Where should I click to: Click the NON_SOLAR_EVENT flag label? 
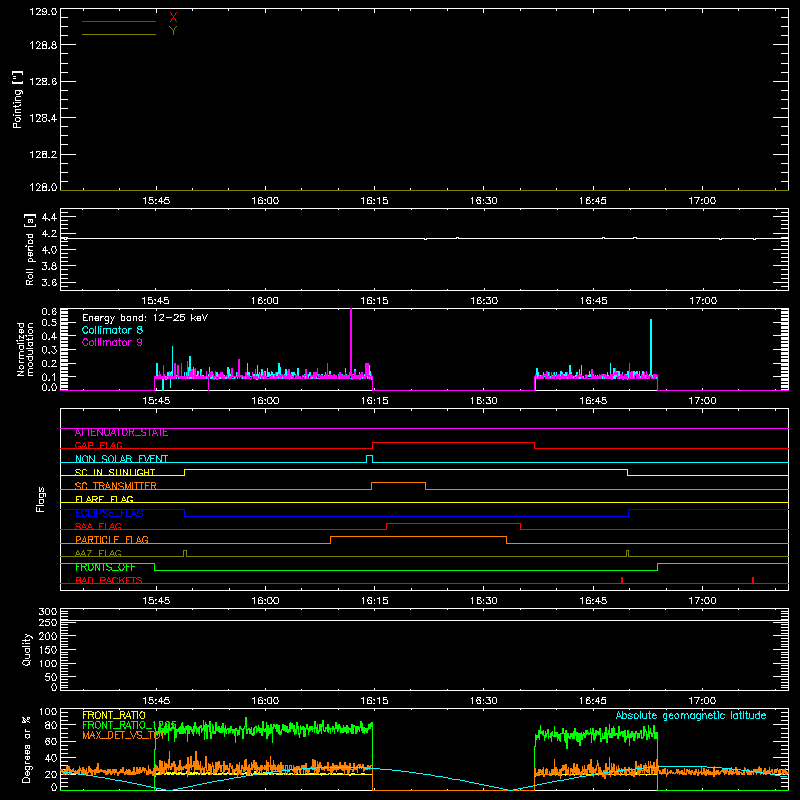tap(121, 459)
